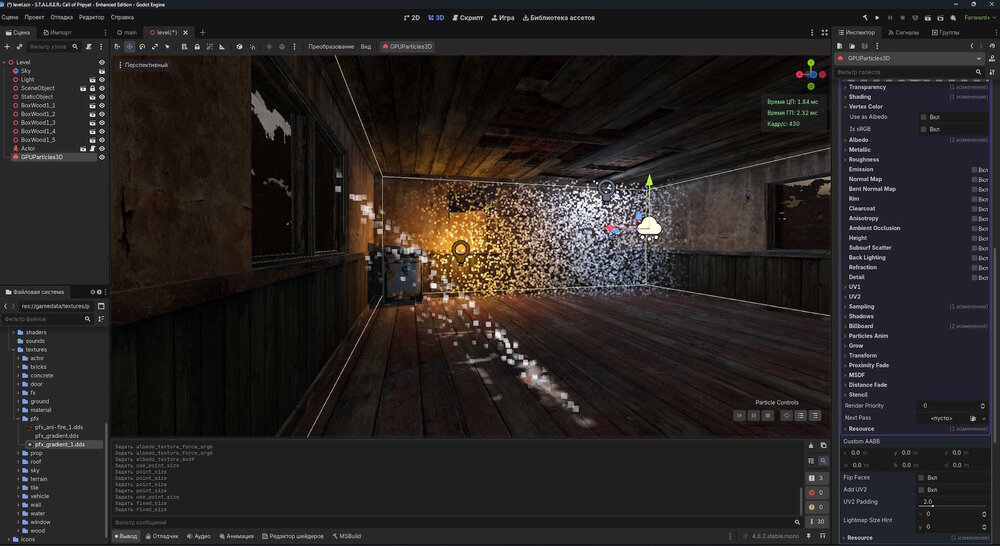1000x546 pixels.
Task: Collapse the pfx folder in FileSystem
Action: (x=18, y=418)
